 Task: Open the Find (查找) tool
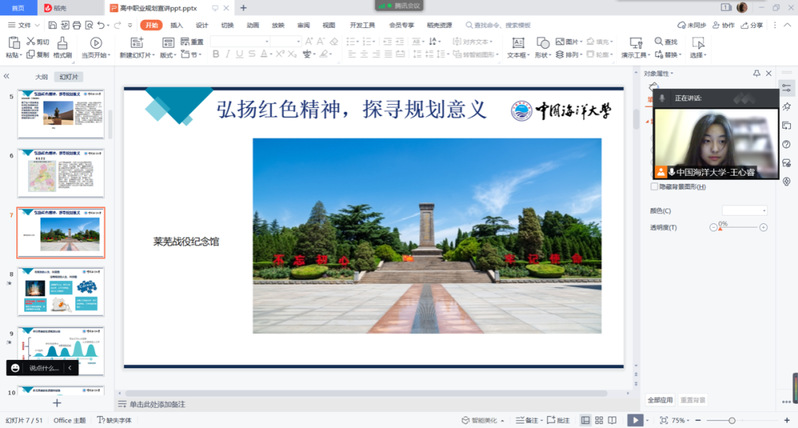[x=666, y=41]
